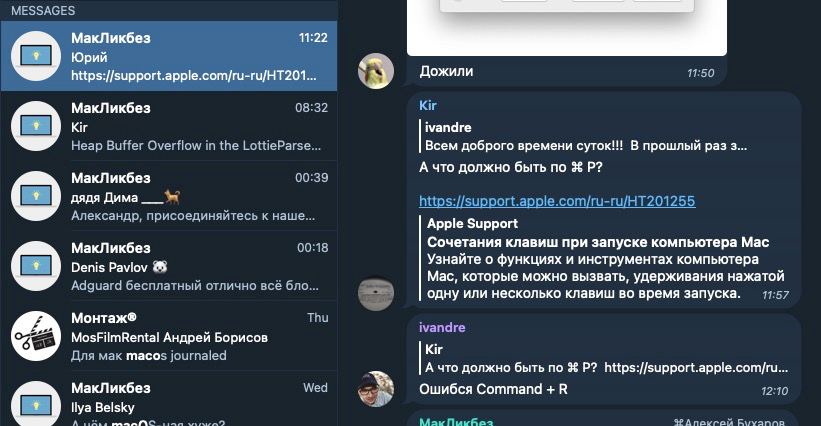The width and height of the screenshot is (821, 426).
Task: Open Kir's avatar next to Apple Support message
Action: [x=376, y=293]
